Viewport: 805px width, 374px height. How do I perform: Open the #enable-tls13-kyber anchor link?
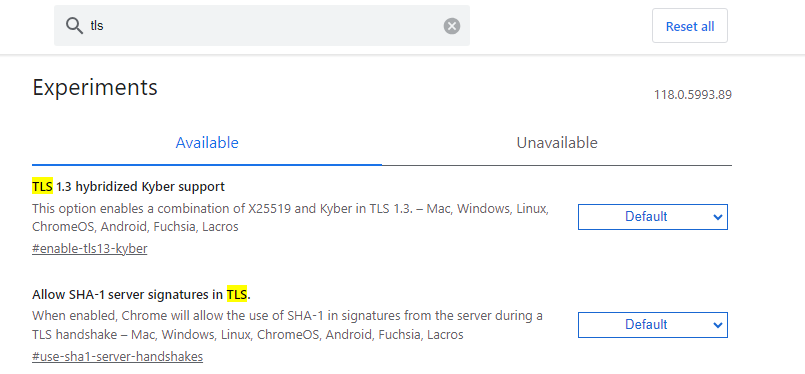point(89,249)
